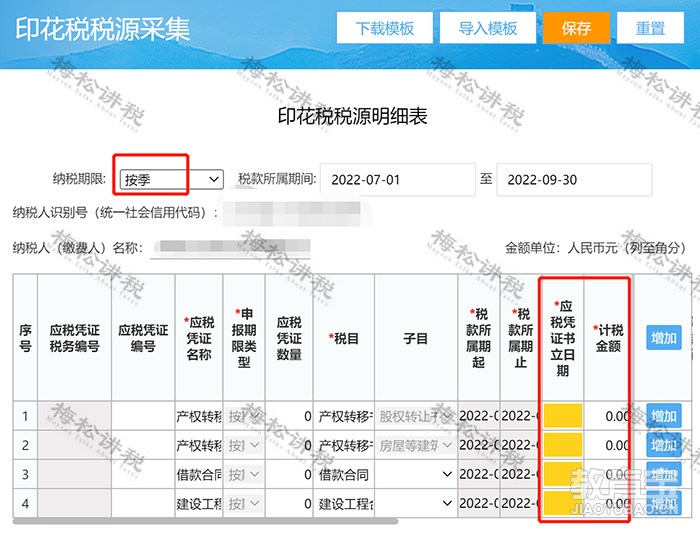
Task: Click the 导入模板 button
Action: (488, 28)
